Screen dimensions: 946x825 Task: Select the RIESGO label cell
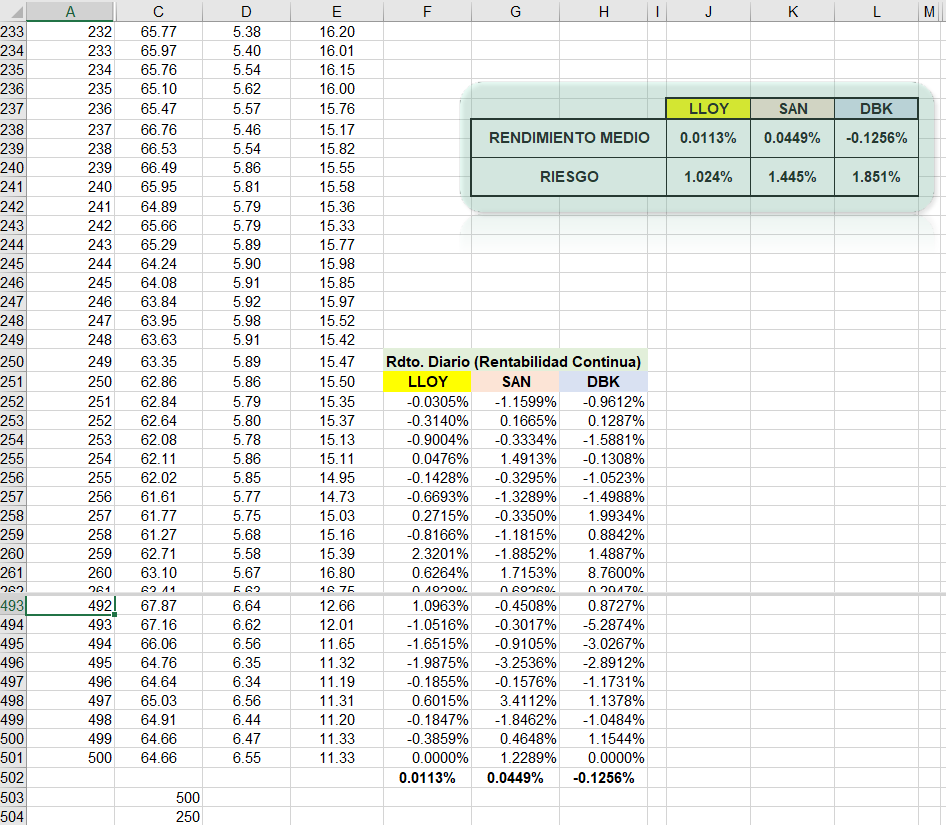tap(568, 177)
